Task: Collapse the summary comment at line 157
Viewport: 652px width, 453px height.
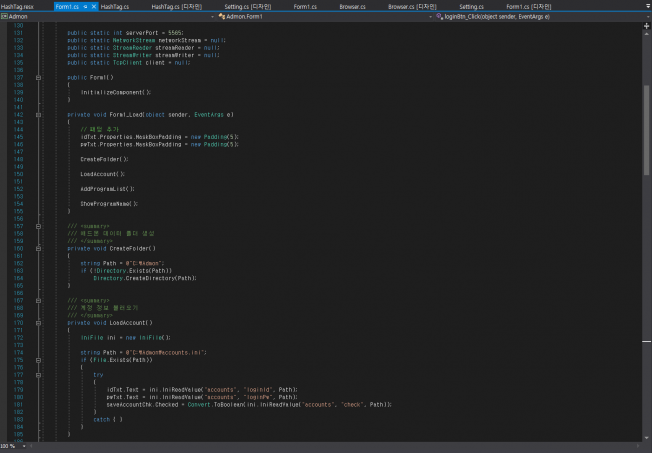Action: [38, 226]
